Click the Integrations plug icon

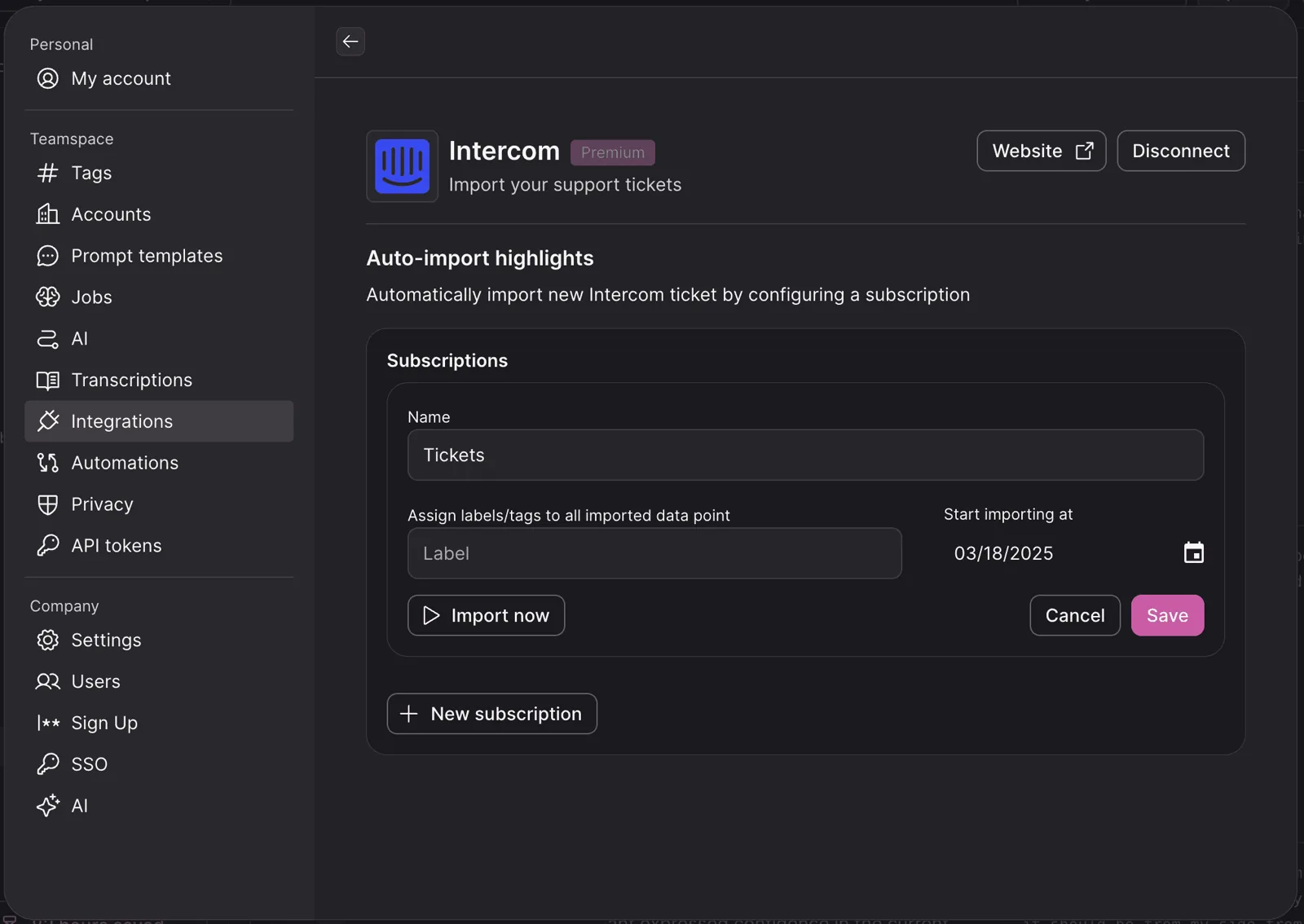(x=48, y=421)
